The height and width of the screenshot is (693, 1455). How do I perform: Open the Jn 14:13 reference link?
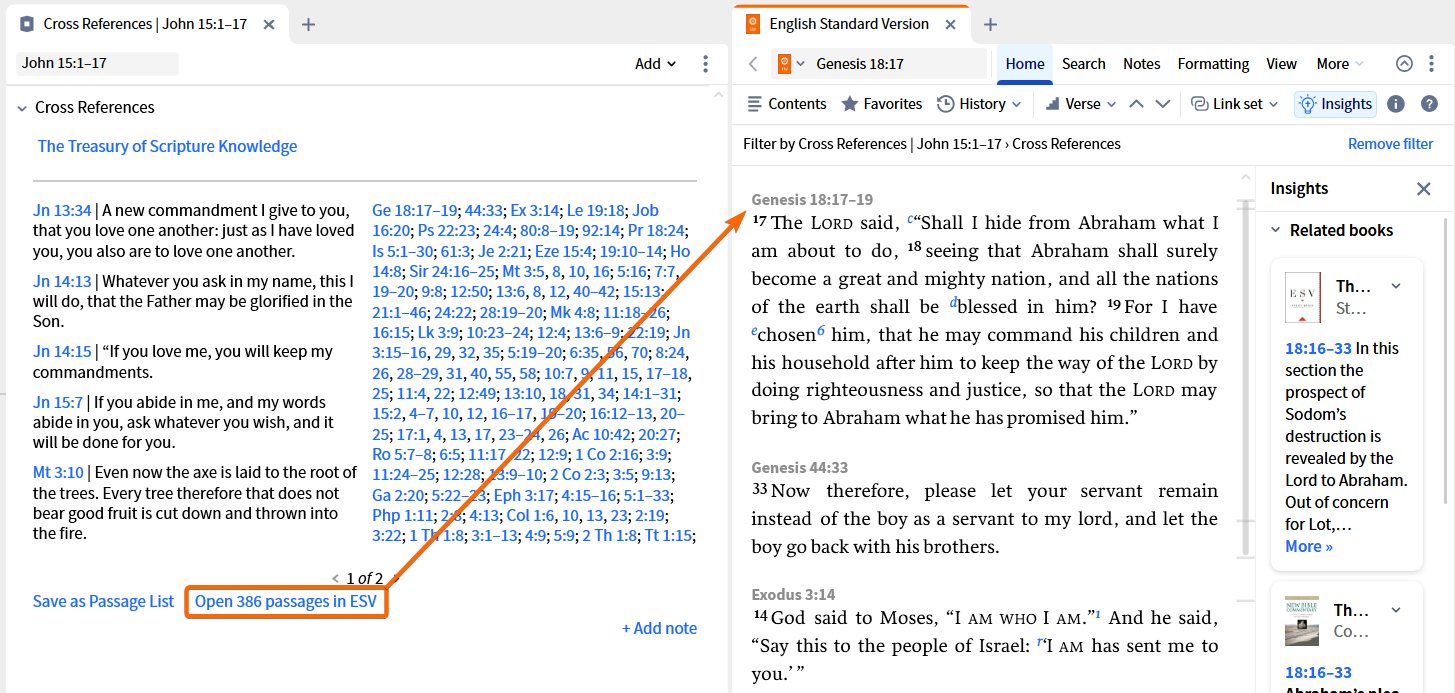click(x=62, y=281)
